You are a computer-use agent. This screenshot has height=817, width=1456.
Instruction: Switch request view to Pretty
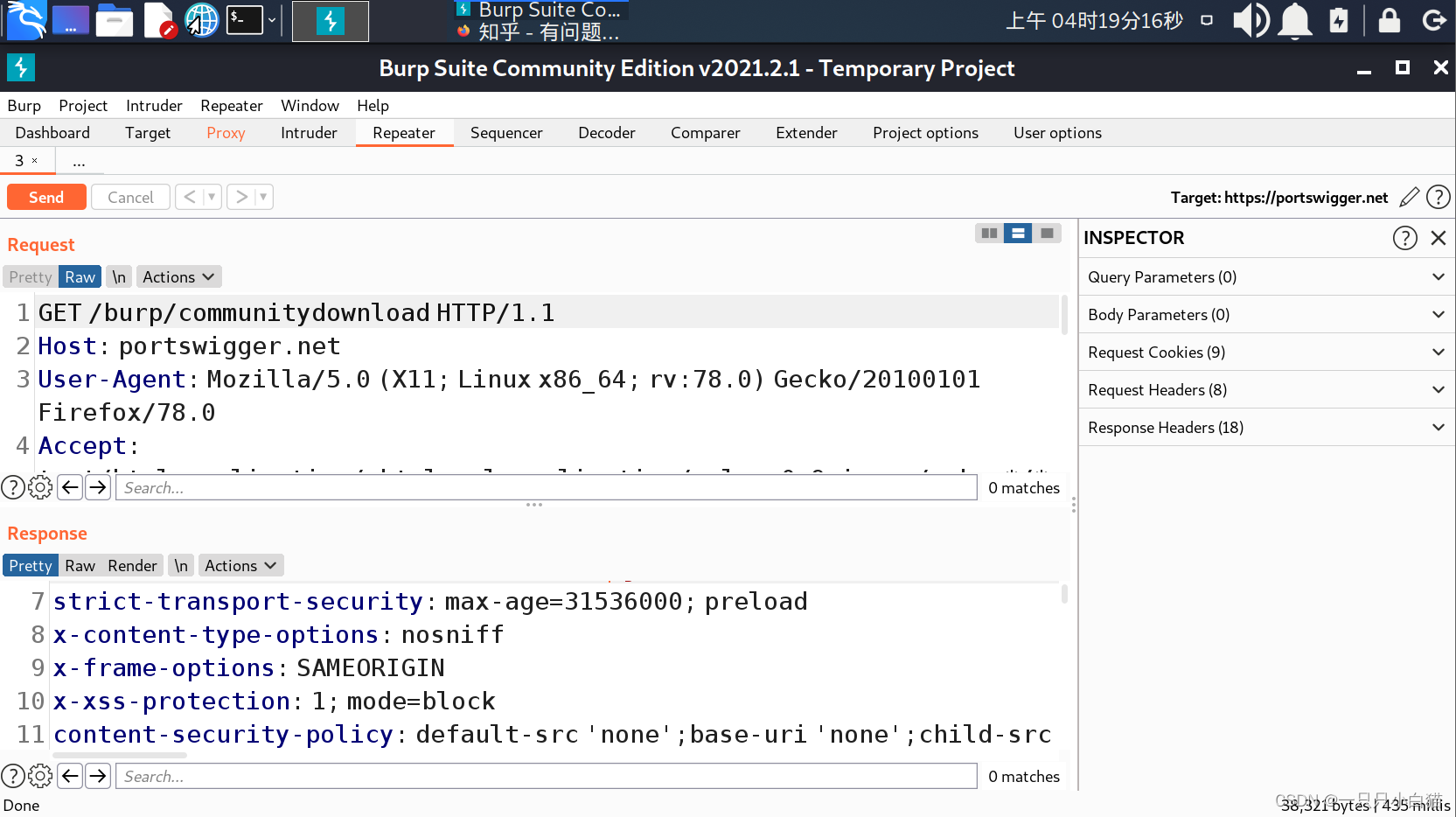click(x=31, y=276)
